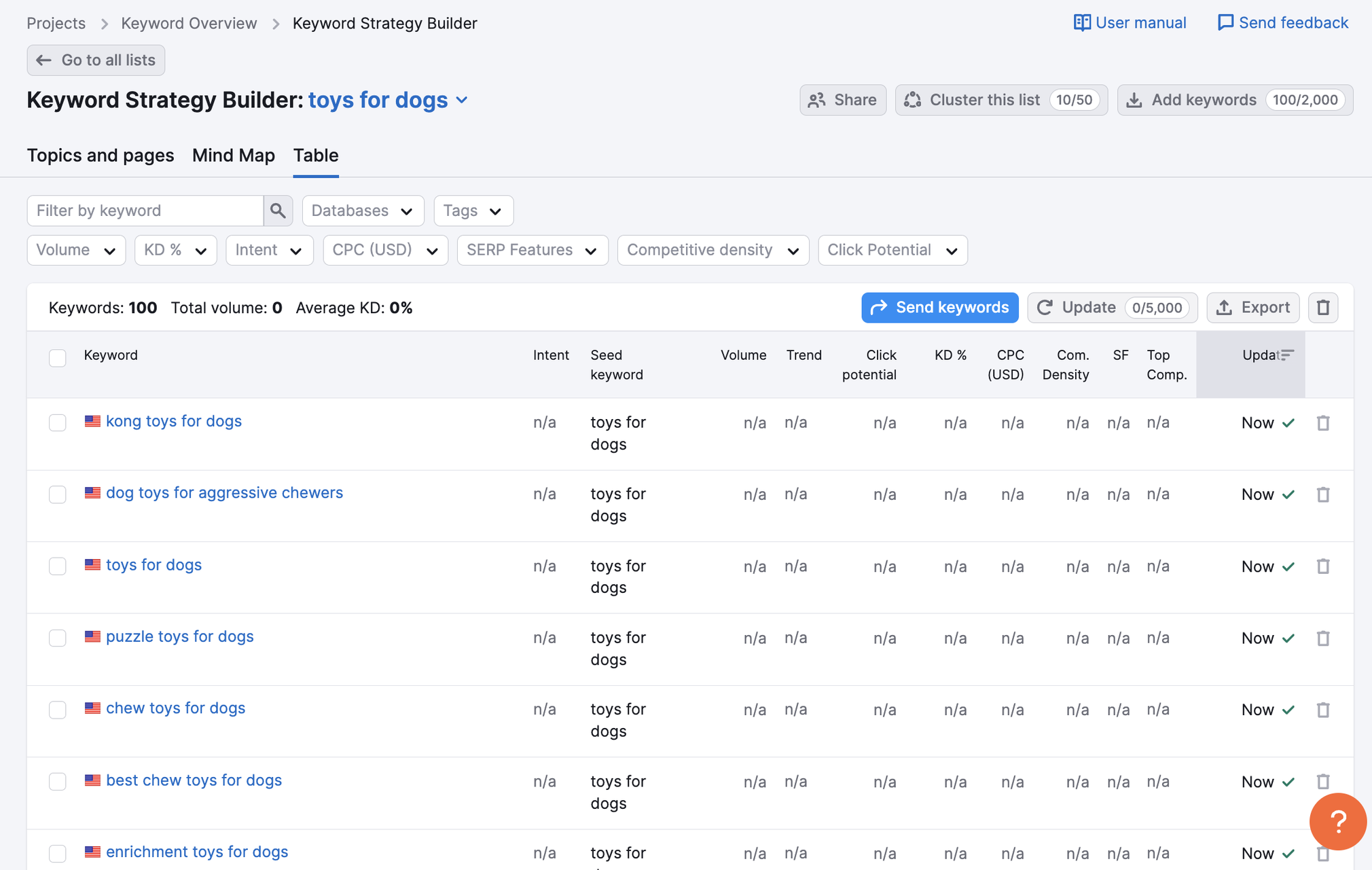This screenshot has height=870, width=1372.
Task: Expand the toys for dogs list chevron
Action: point(463,100)
